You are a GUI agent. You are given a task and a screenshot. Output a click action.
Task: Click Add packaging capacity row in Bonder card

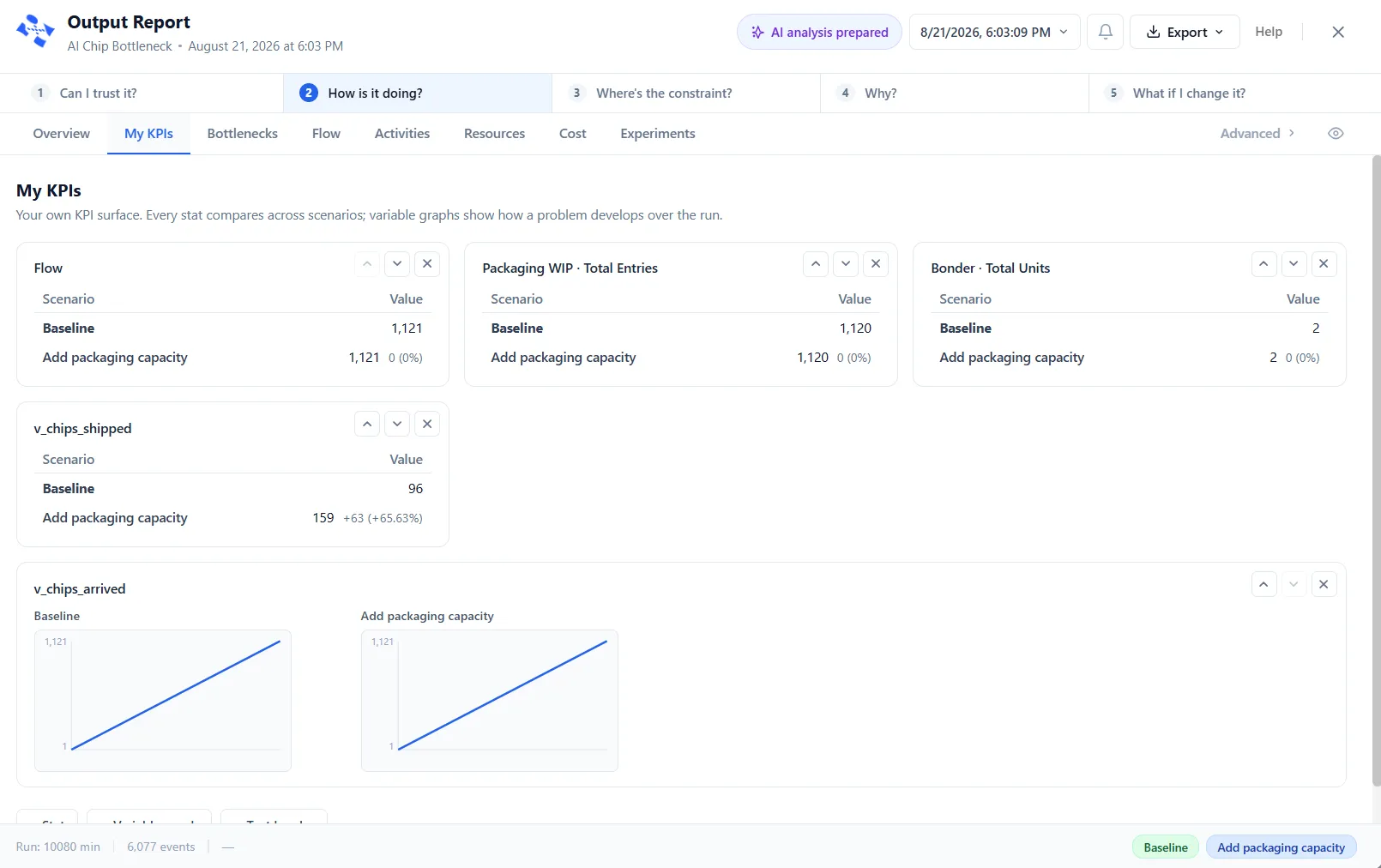pos(1130,357)
